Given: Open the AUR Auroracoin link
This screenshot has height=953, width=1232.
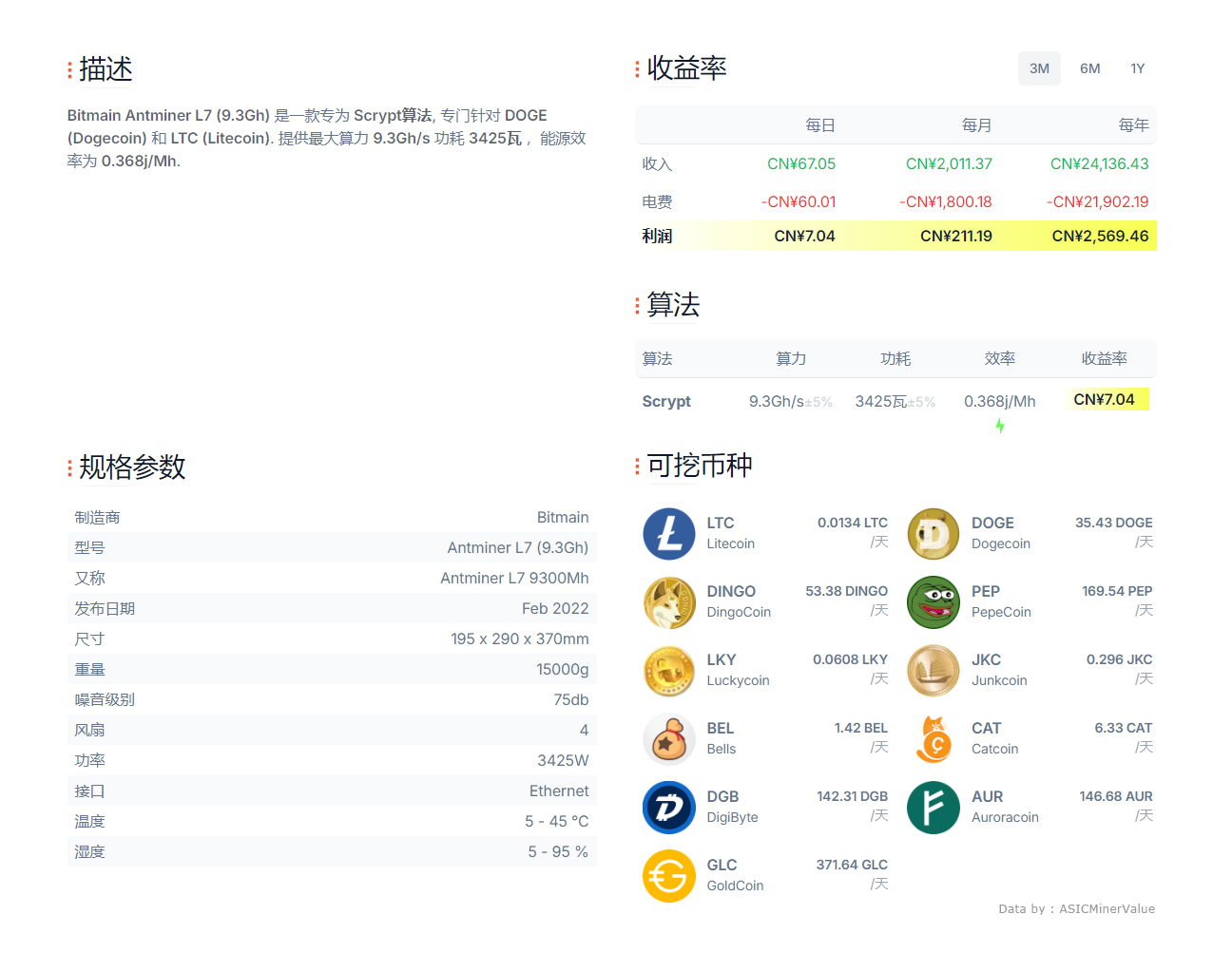Looking at the screenshot, I should [1005, 807].
